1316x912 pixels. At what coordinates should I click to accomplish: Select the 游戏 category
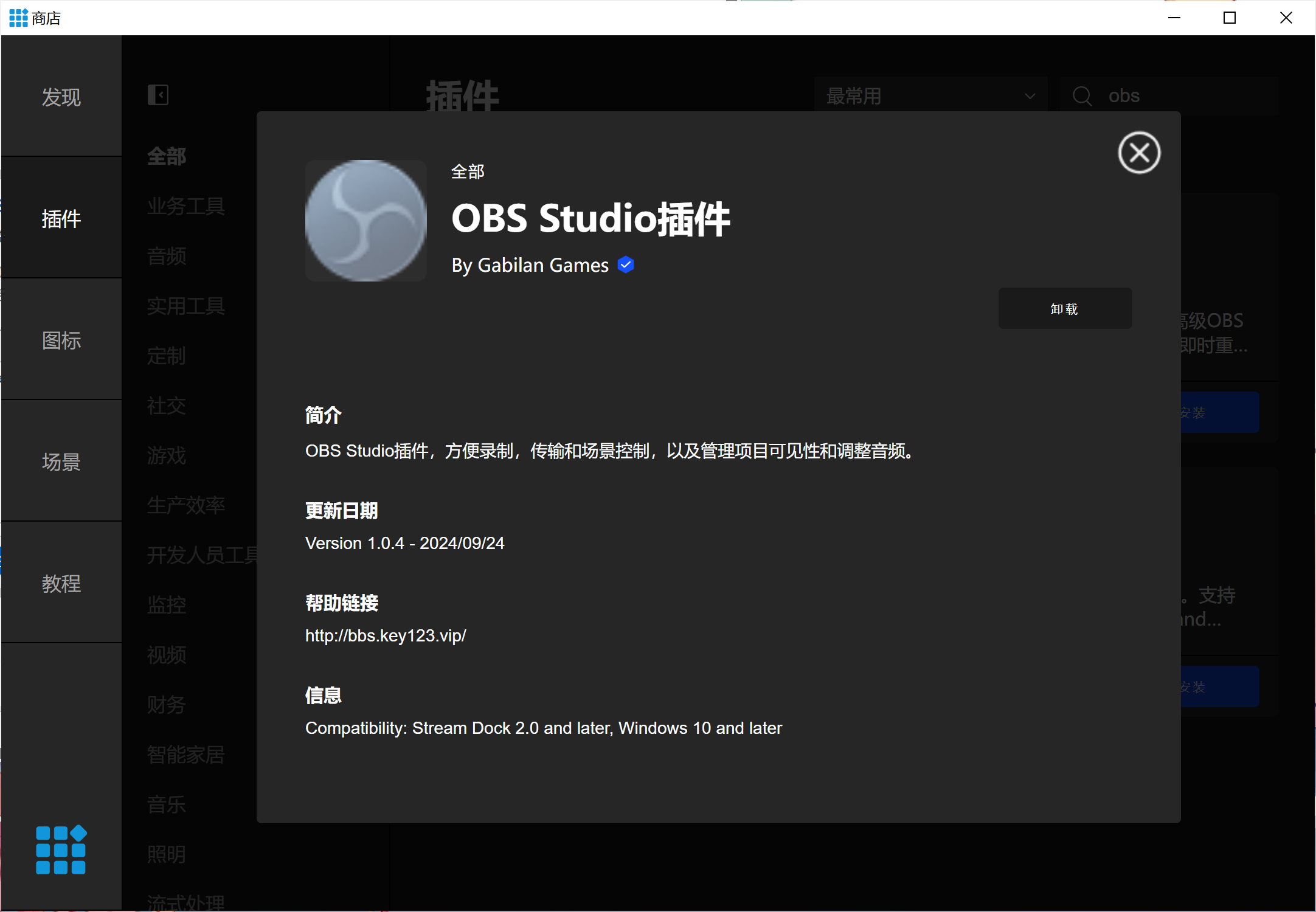tap(167, 455)
